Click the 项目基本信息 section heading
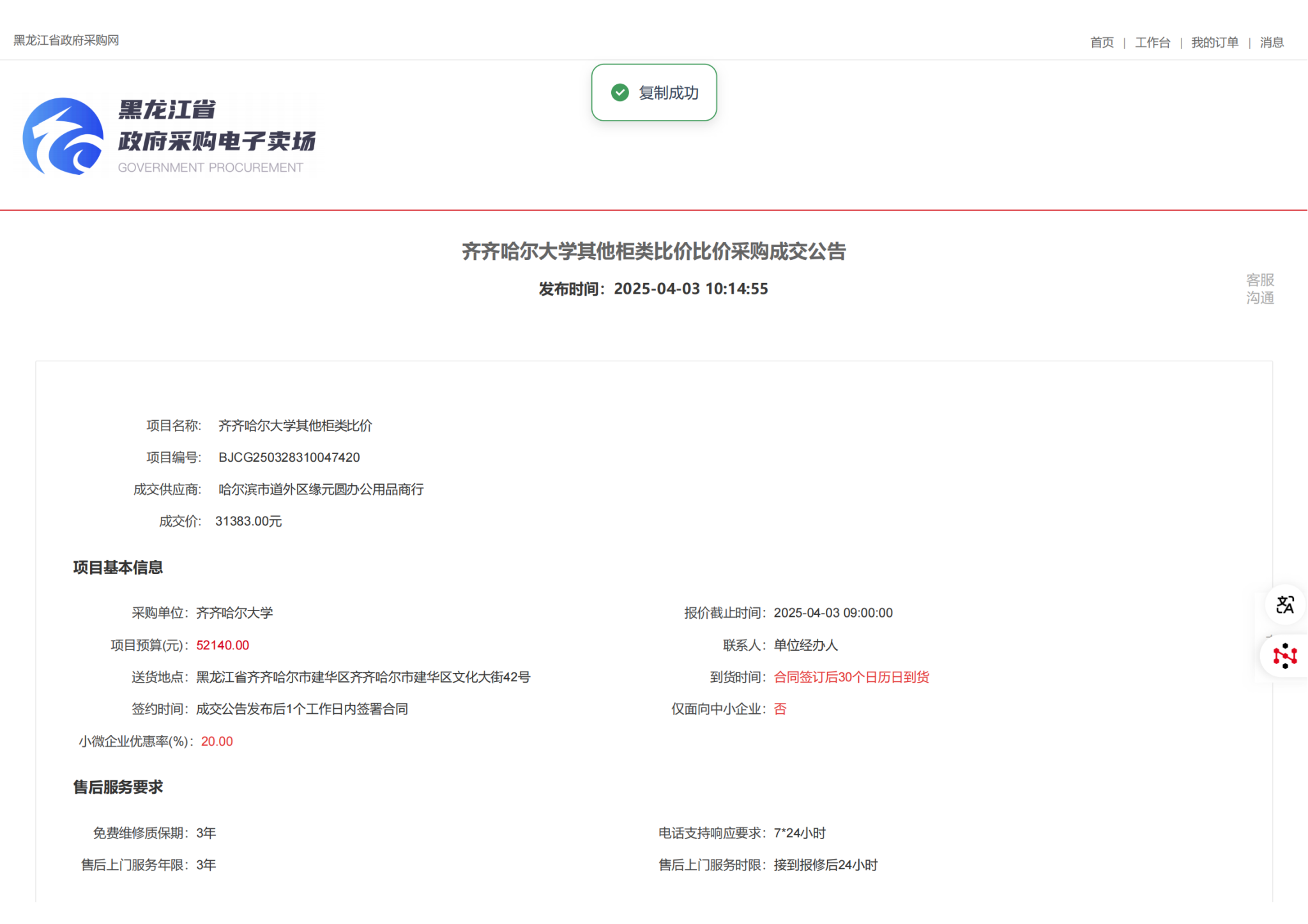 click(x=118, y=567)
